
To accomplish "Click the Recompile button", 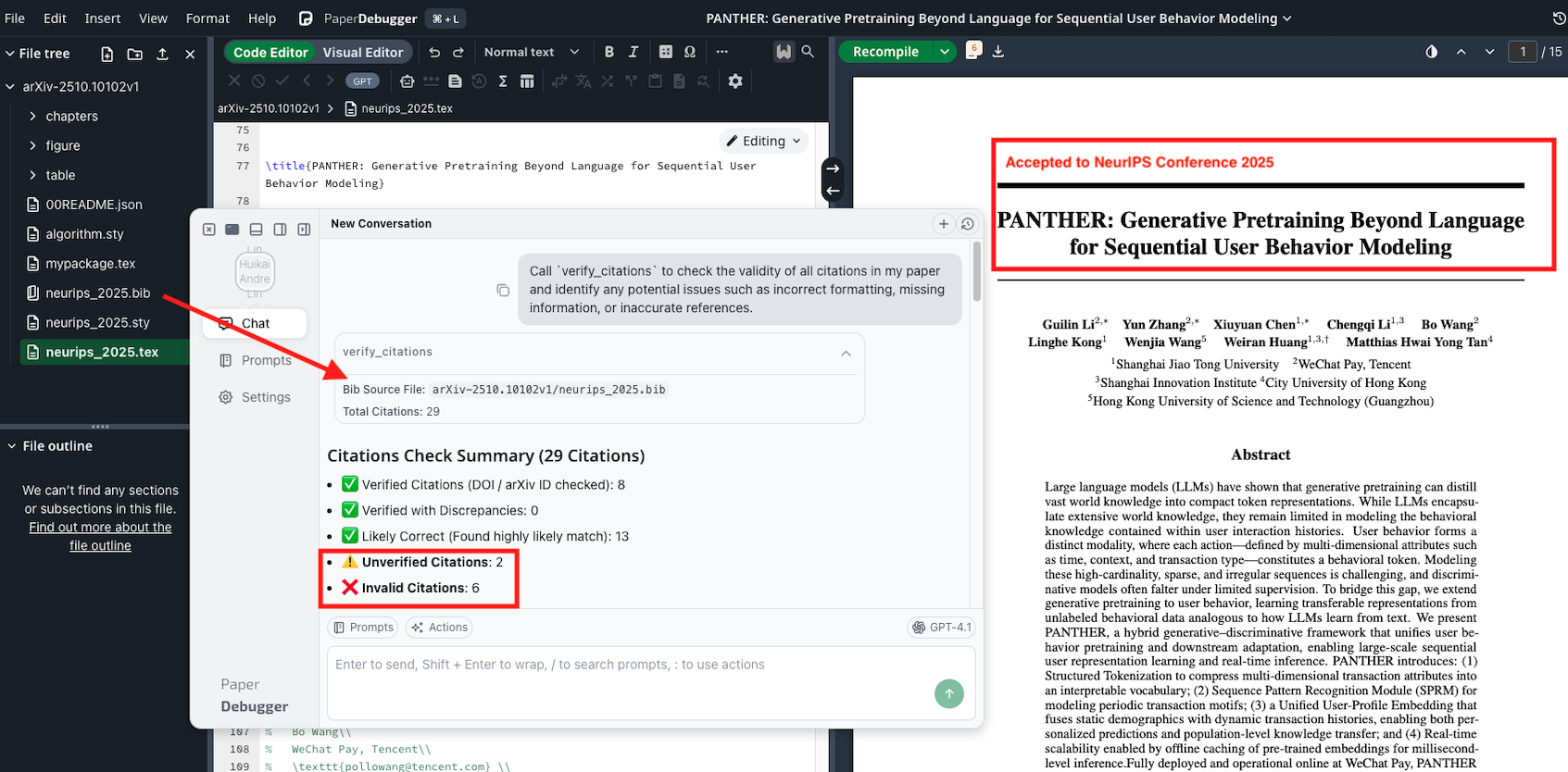I will click(885, 52).
